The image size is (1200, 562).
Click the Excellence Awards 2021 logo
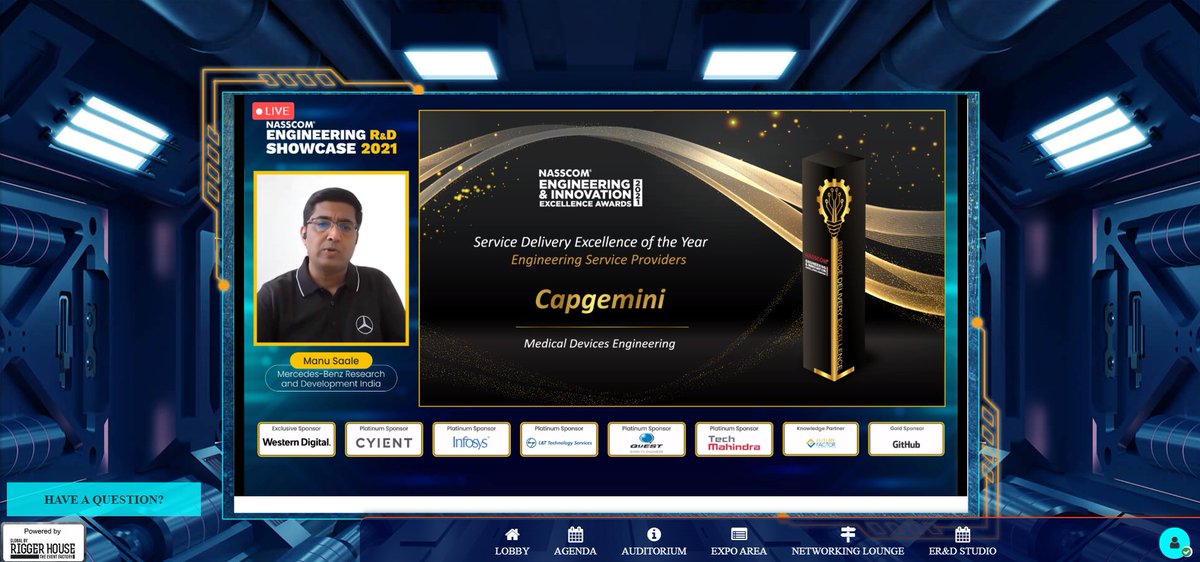click(x=590, y=187)
